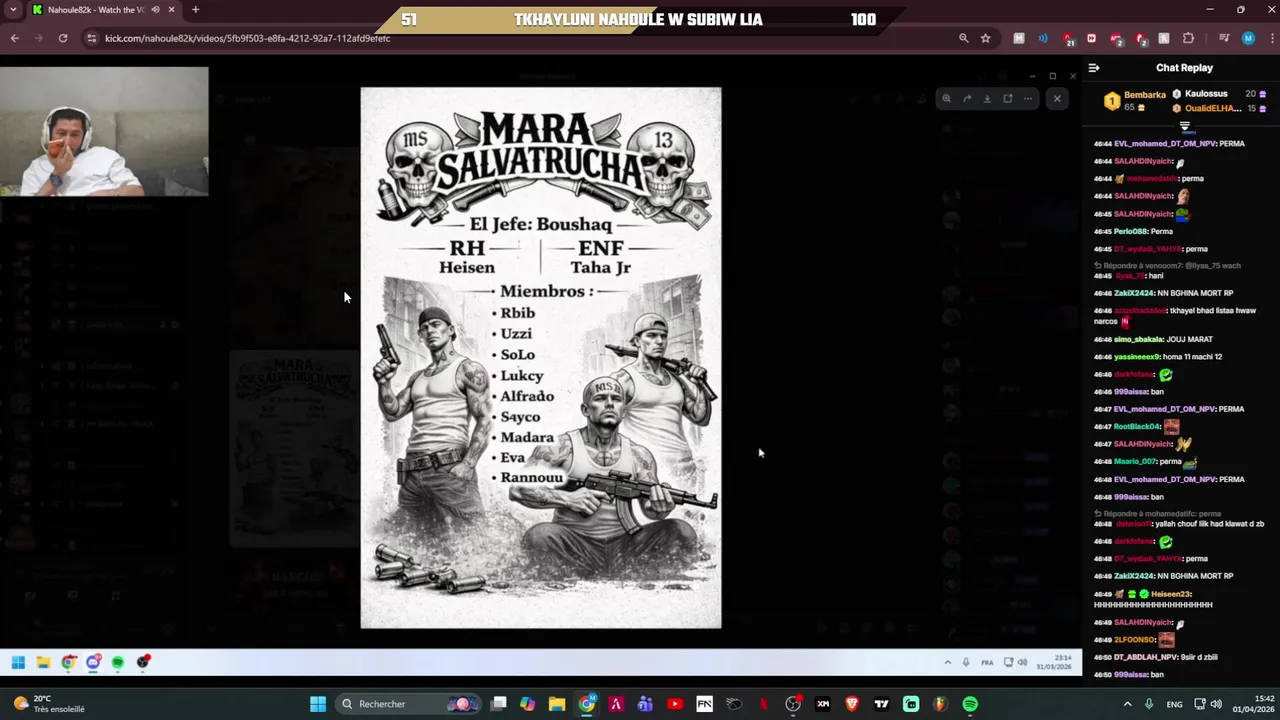The width and height of the screenshot is (1280, 720).
Task: Open Task View in the taskbar
Action: [499, 704]
